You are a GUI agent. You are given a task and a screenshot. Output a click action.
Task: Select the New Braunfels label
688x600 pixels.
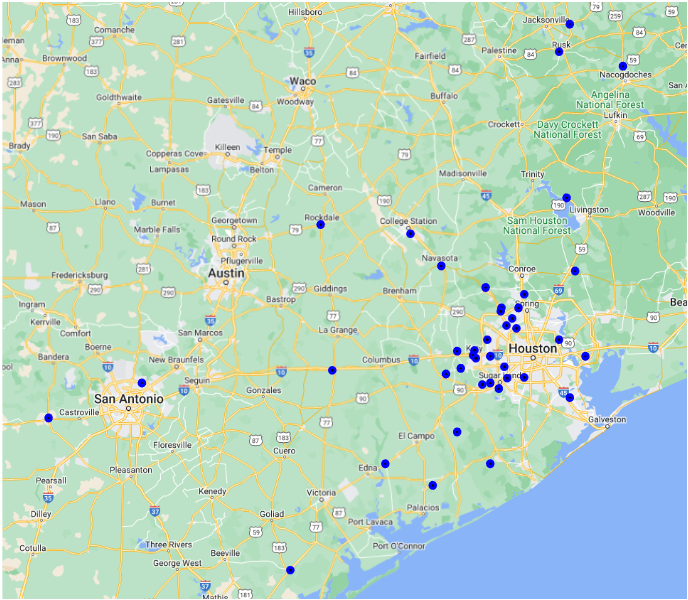[x=176, y=359]
